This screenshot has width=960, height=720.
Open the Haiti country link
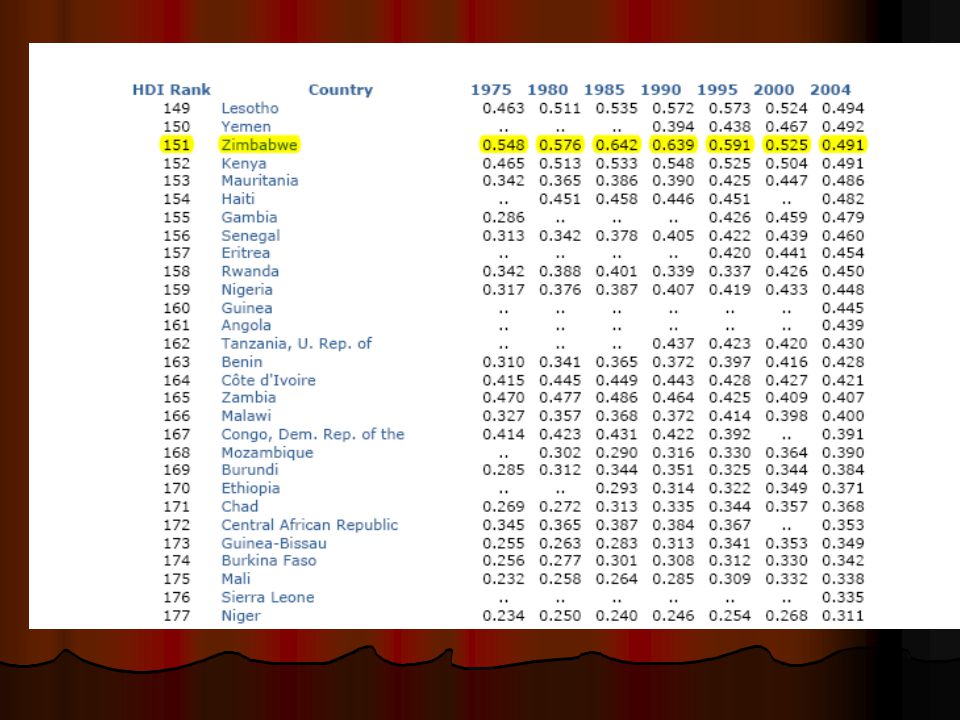pyautogui.click(x=238, y=199)
